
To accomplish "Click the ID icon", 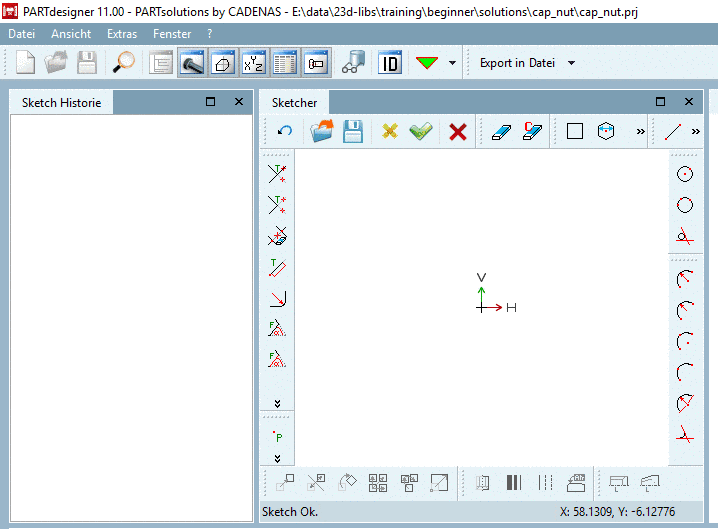I will (390, 63).
